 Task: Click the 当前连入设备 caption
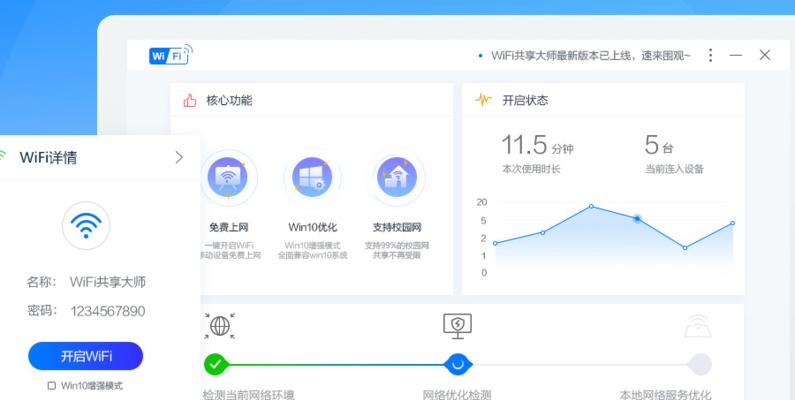pos(674,169)
